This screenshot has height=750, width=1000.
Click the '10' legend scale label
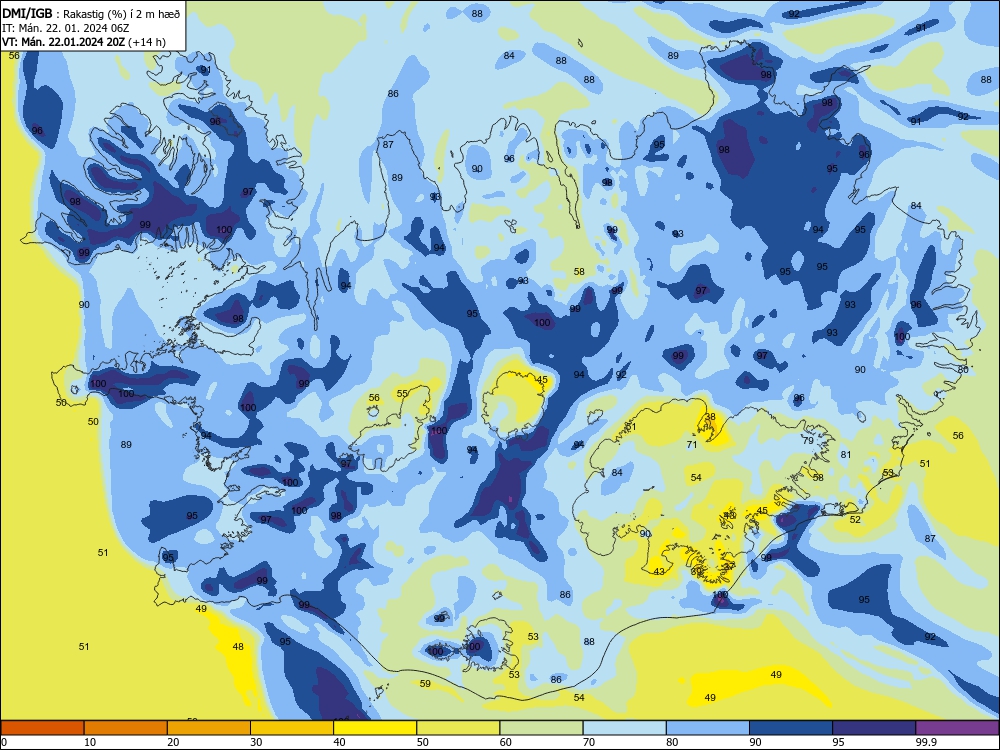click(90, 742)
